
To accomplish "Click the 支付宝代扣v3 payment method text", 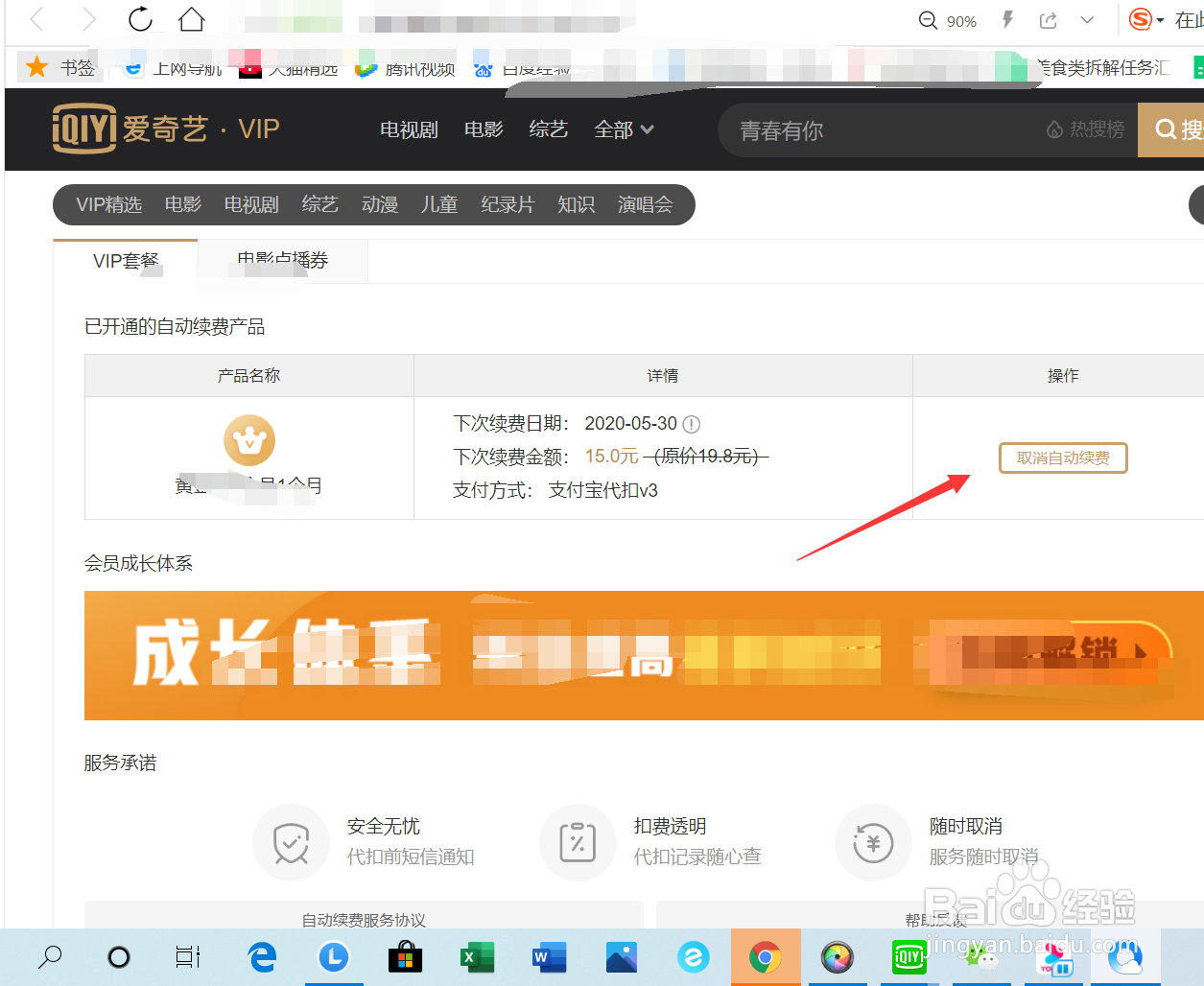I will [603, 490].
